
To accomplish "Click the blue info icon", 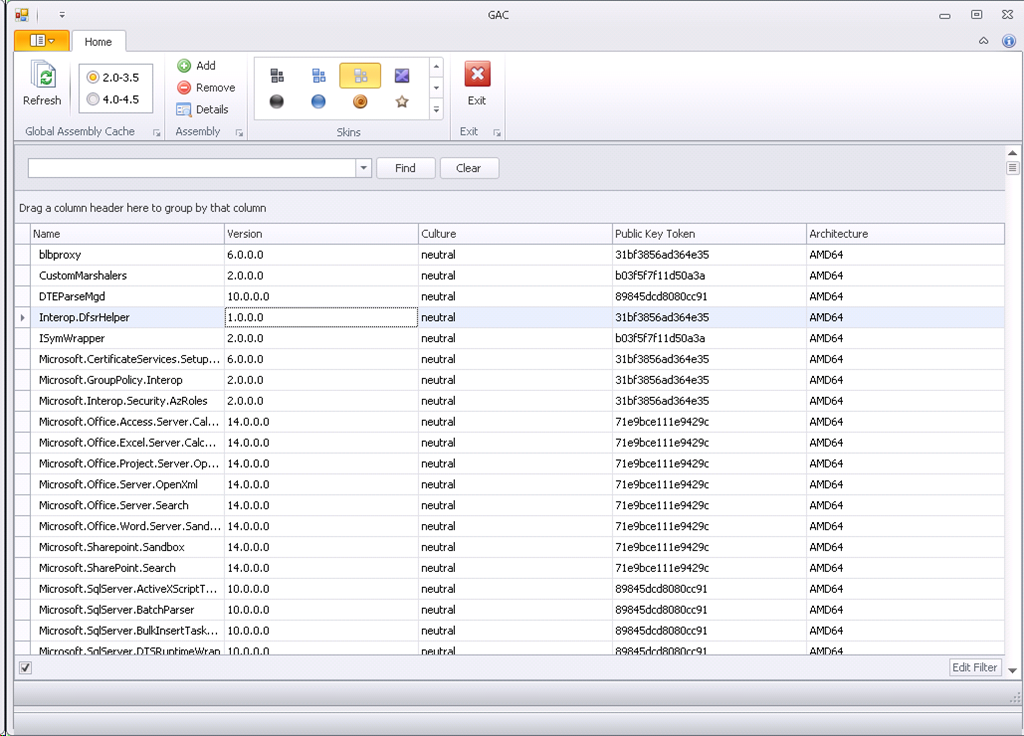I will [1009, 41].
